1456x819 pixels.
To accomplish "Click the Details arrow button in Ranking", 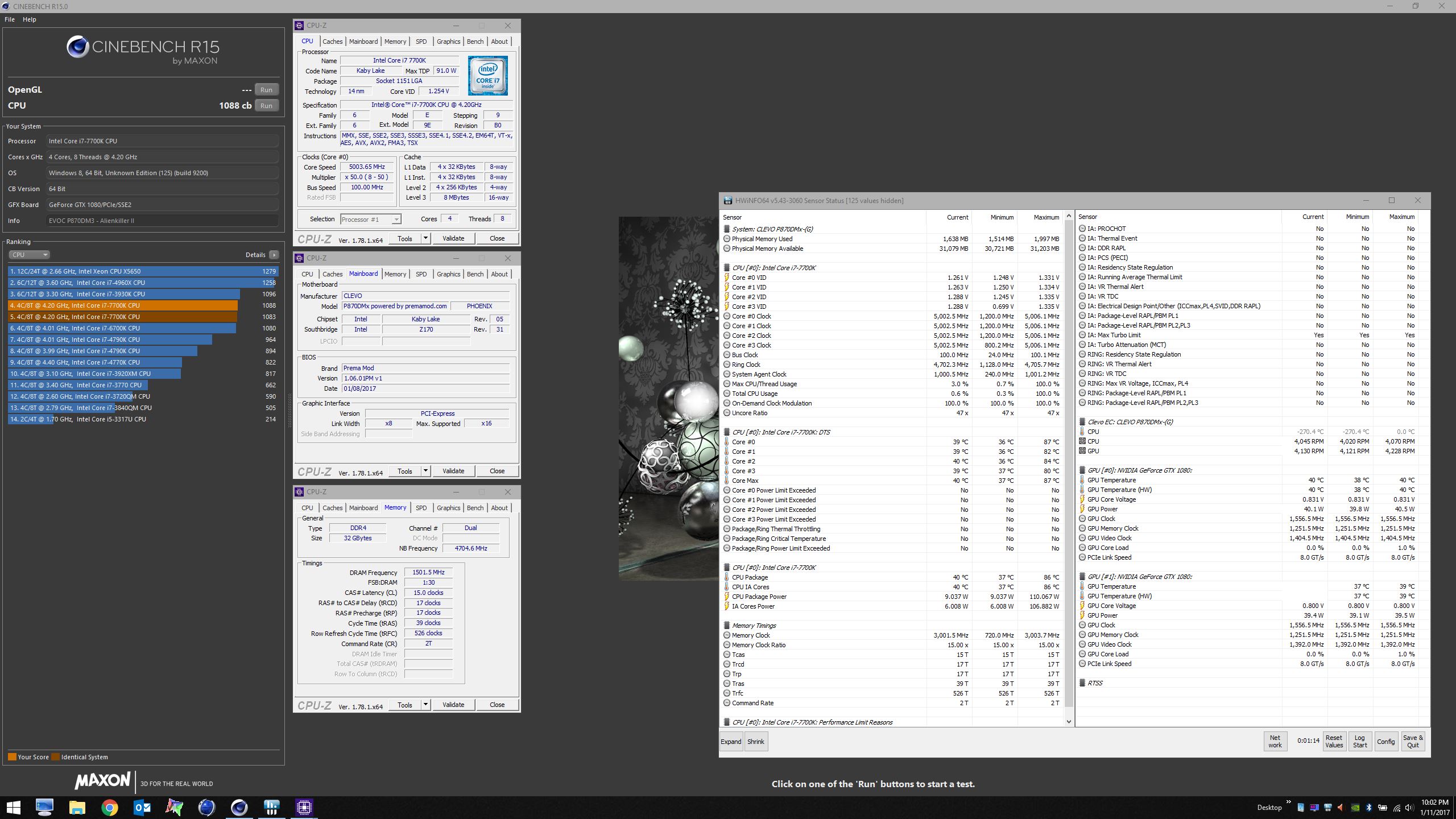I will pos(274,255).
